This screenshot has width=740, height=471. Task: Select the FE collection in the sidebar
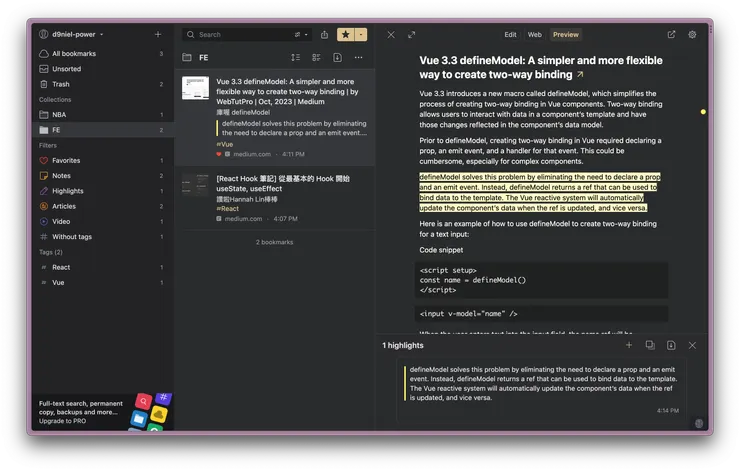[103, 130]
